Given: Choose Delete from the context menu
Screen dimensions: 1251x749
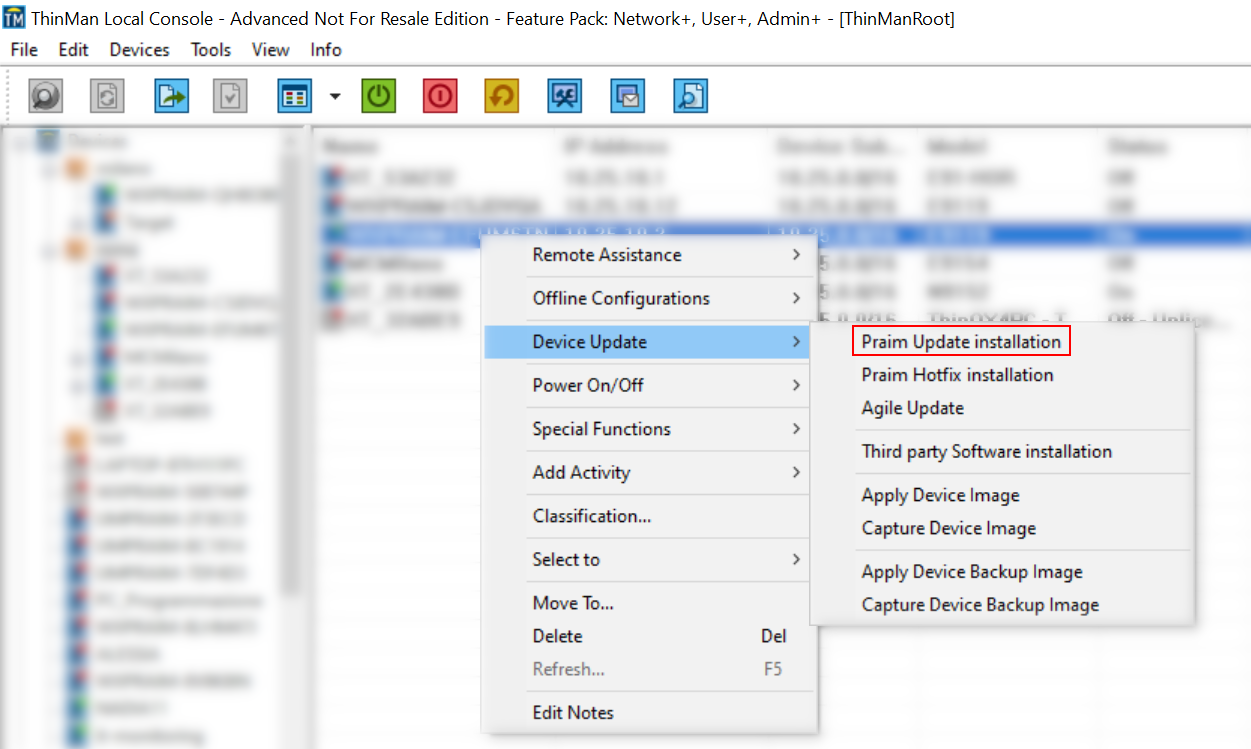Looking at the screenshot, I should pos(647,636).
